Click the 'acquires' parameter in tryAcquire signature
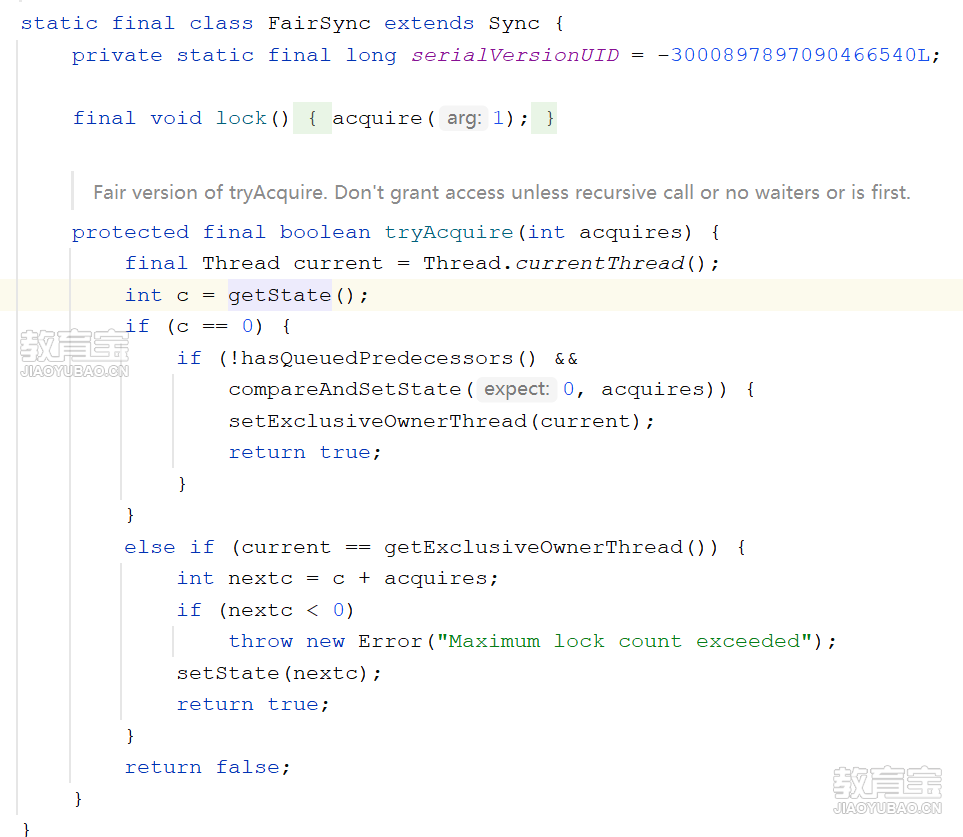 (631, 232)
